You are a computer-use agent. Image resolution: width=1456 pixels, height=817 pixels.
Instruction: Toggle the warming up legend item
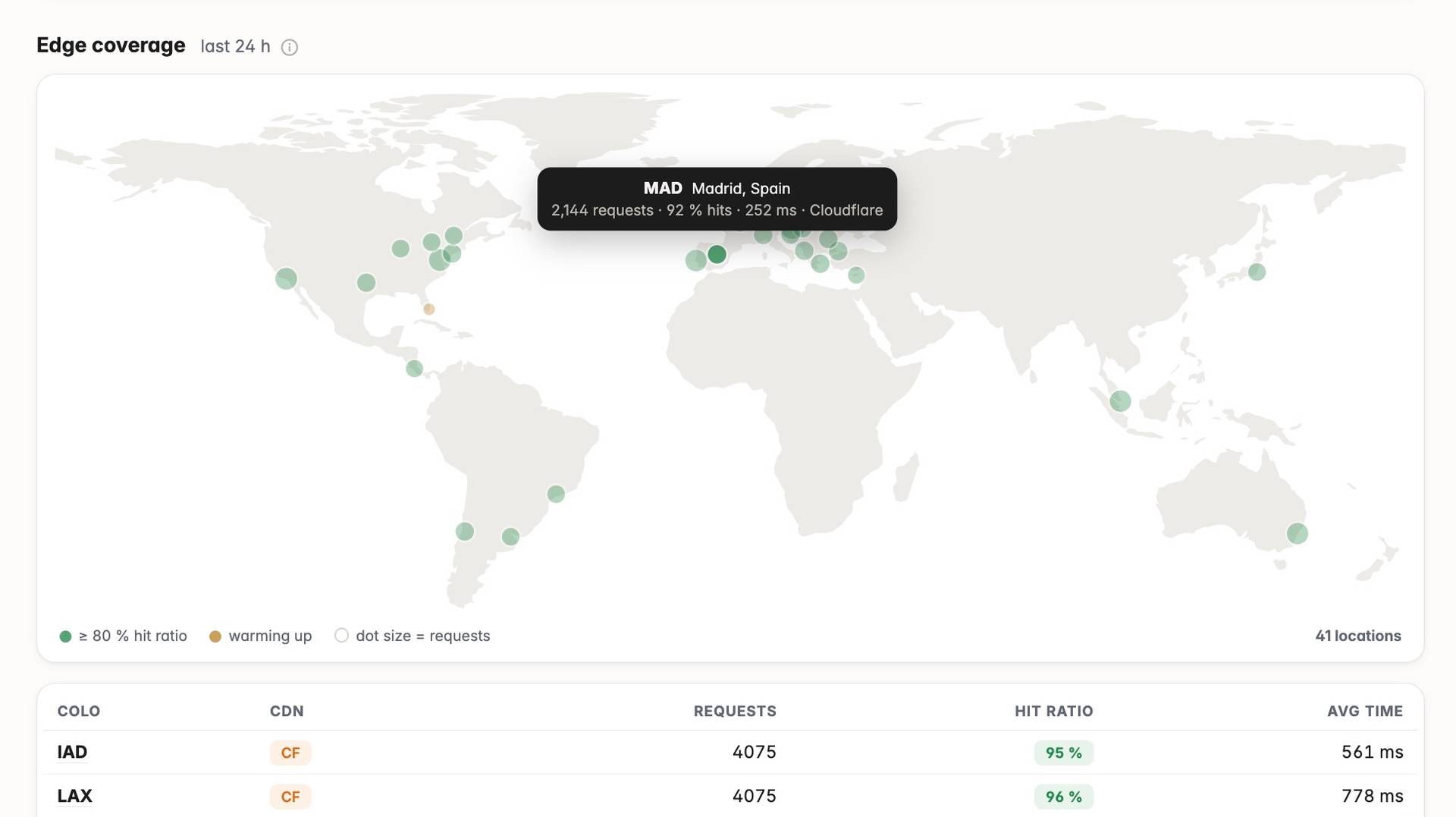pyautogui.click(x=260, y=636)
